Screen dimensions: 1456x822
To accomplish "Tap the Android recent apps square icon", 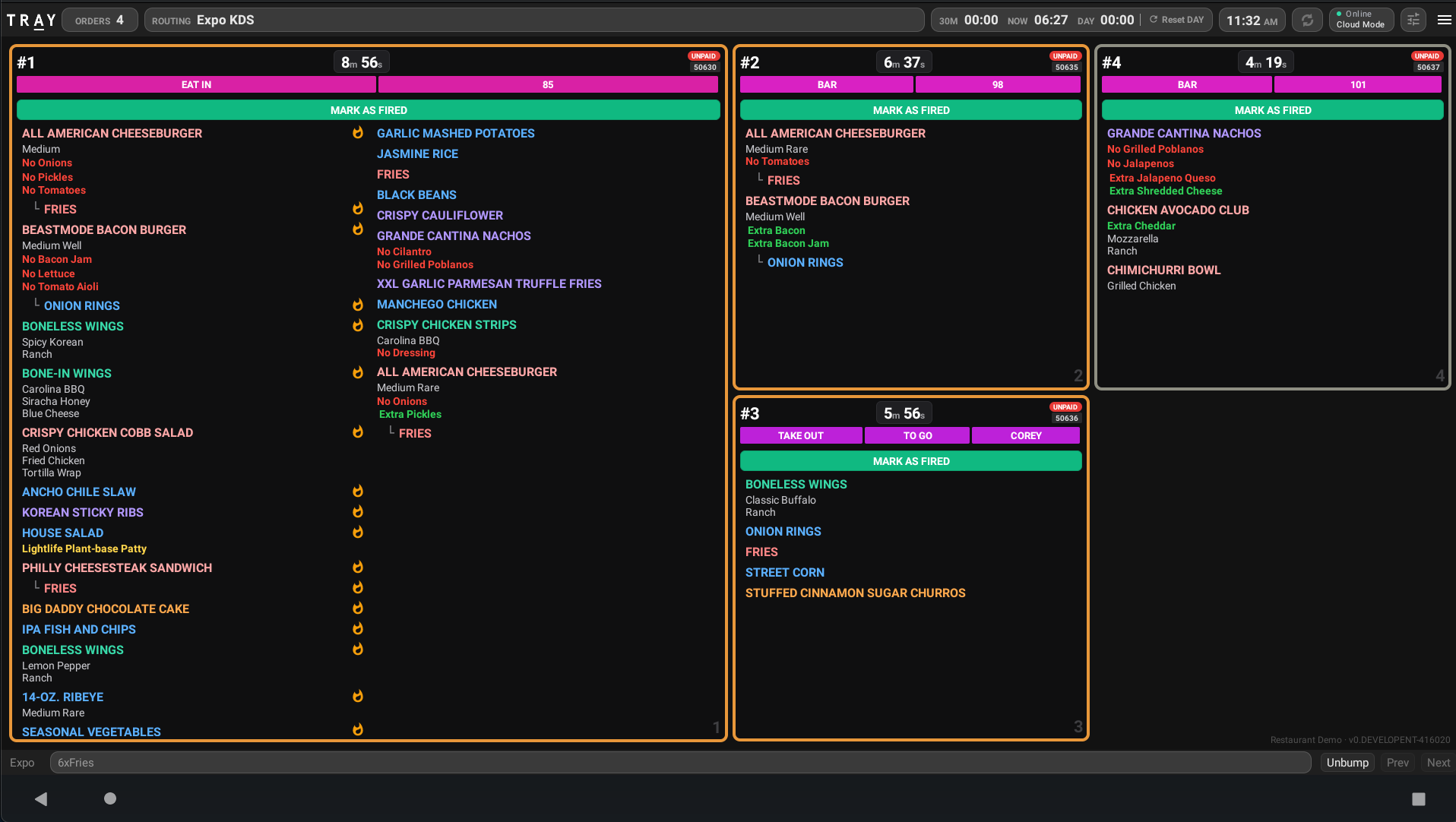I will pos(1418,798).
